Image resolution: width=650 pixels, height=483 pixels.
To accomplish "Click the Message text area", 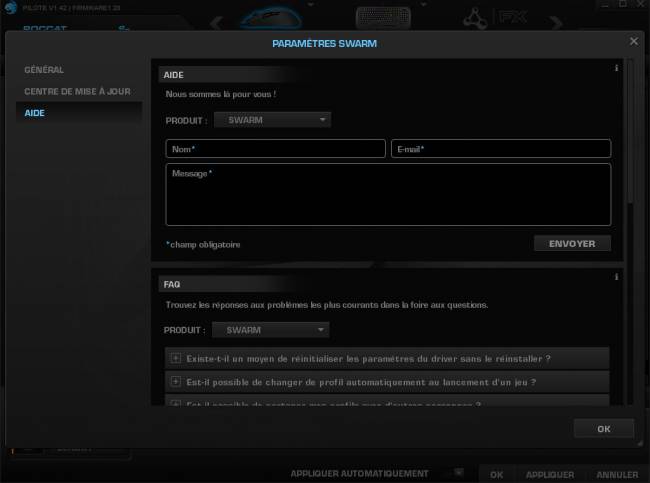I will [x=388, y=194].
